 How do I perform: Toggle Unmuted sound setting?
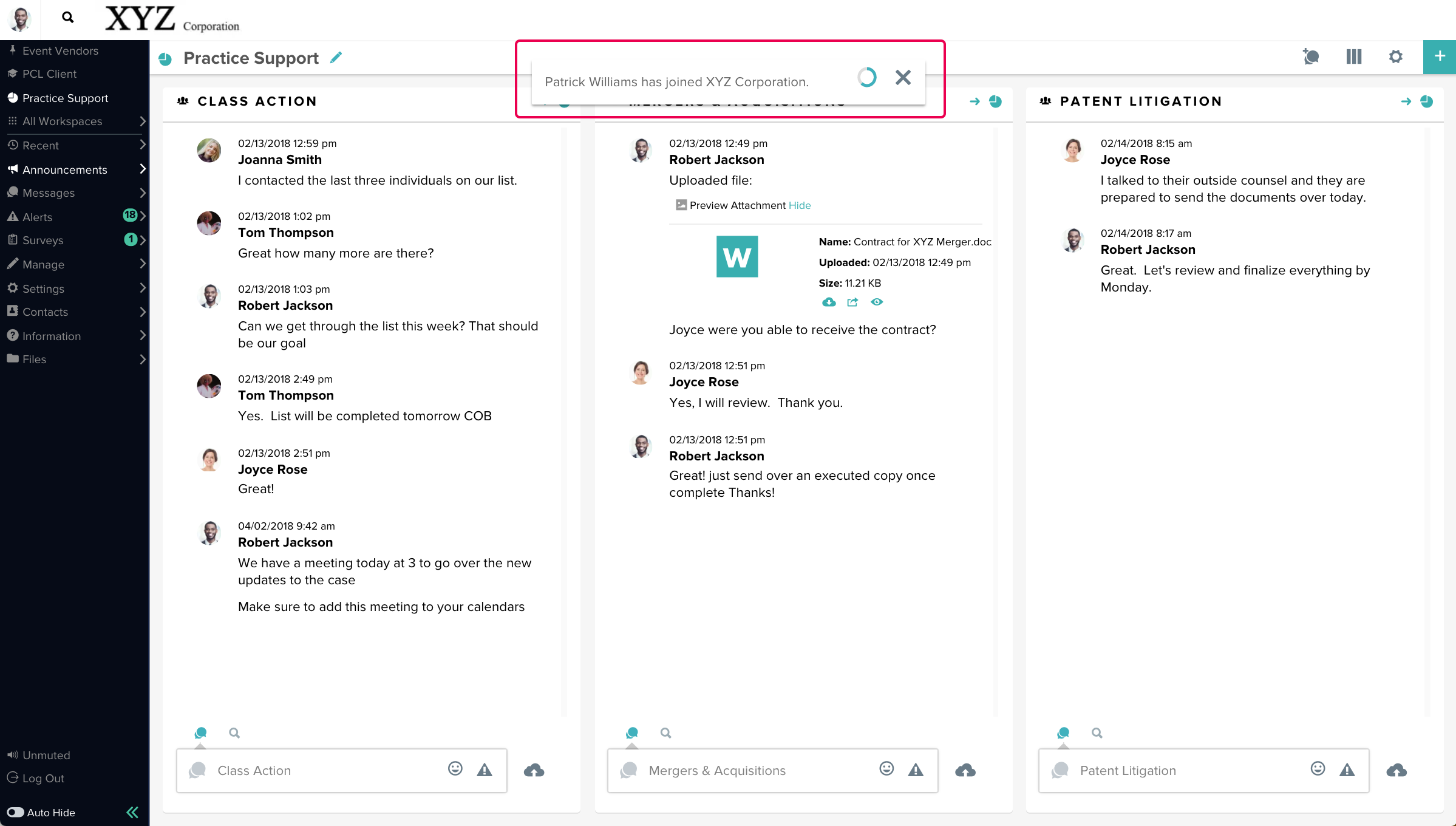pos(38,755)
